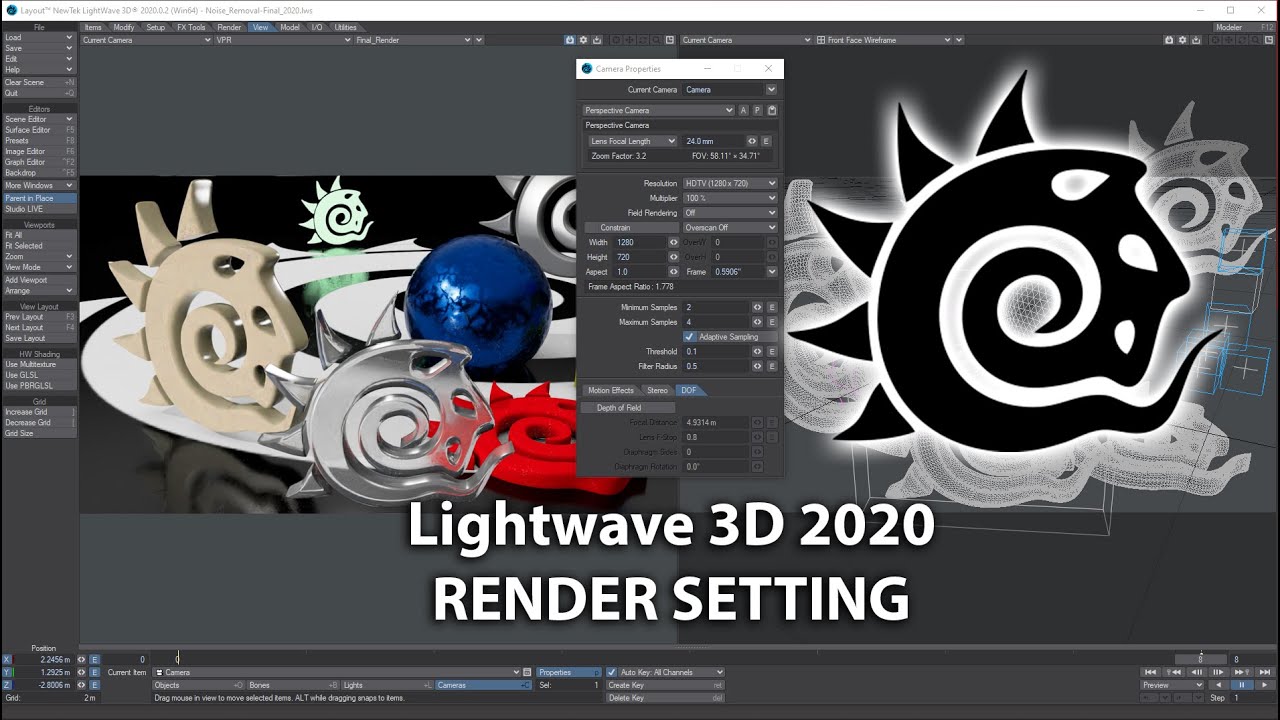Screen dimensions: 1280x720
Task: Toggle the Parent in Place option
Action: pos(39,198)
